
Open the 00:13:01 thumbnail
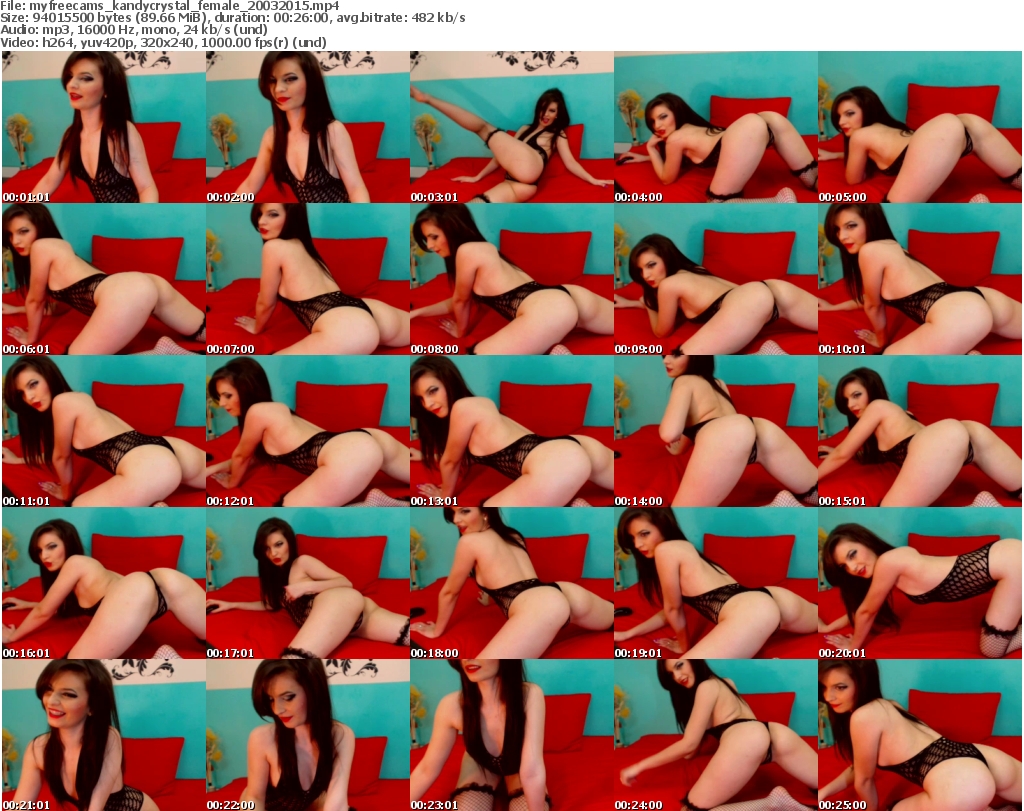[512, 431]
